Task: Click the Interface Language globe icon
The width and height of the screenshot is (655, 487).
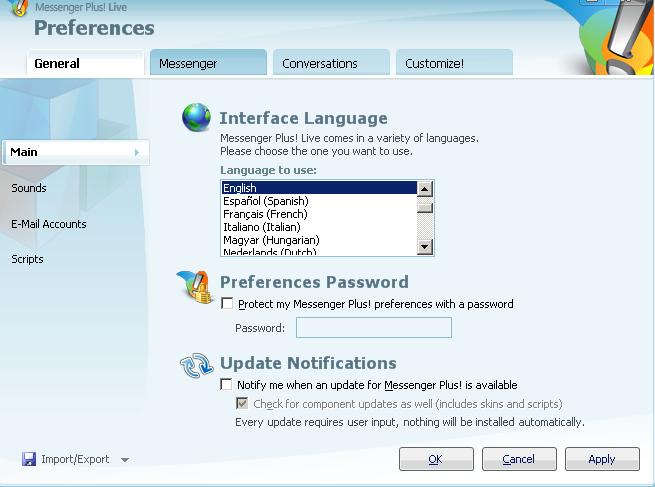Action: 196,118
